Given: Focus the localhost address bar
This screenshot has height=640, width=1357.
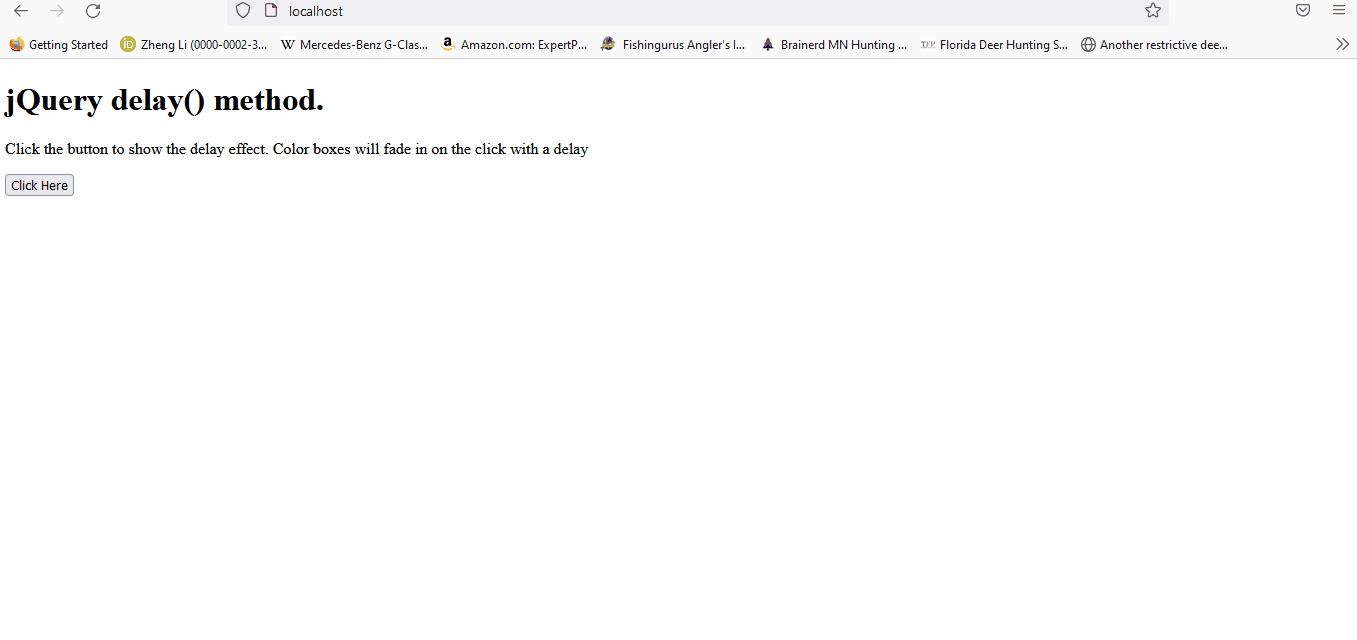Looking at the screenshot, I should pyautogui.click(x=700, y=11).
